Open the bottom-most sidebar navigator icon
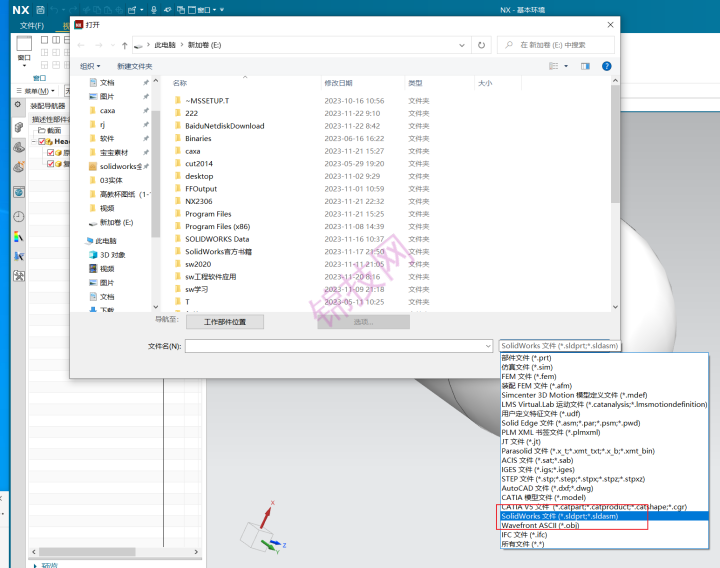Screen dimensions: 720x568 (19, 276)
